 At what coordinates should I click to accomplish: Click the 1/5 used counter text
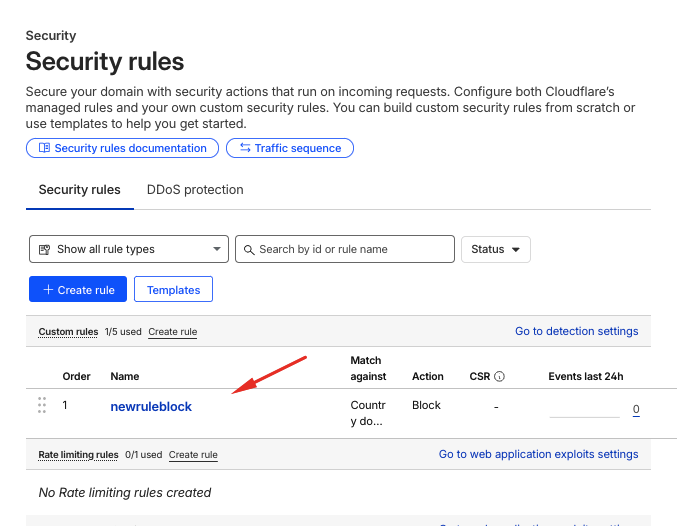tap(123, 332)
